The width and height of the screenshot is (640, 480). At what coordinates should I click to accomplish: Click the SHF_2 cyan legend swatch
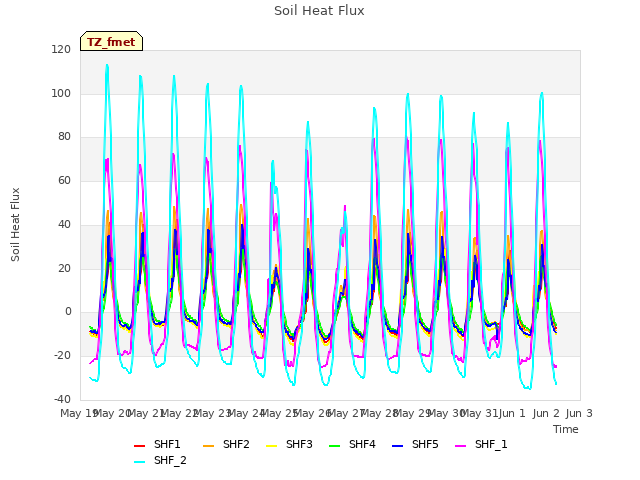tap(140, 462)
